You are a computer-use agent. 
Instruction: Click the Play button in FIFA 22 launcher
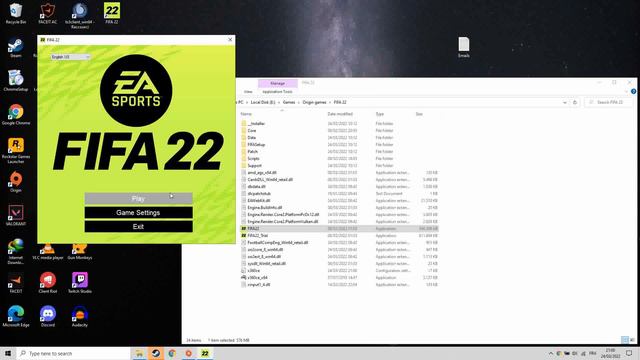pos(138,198)
